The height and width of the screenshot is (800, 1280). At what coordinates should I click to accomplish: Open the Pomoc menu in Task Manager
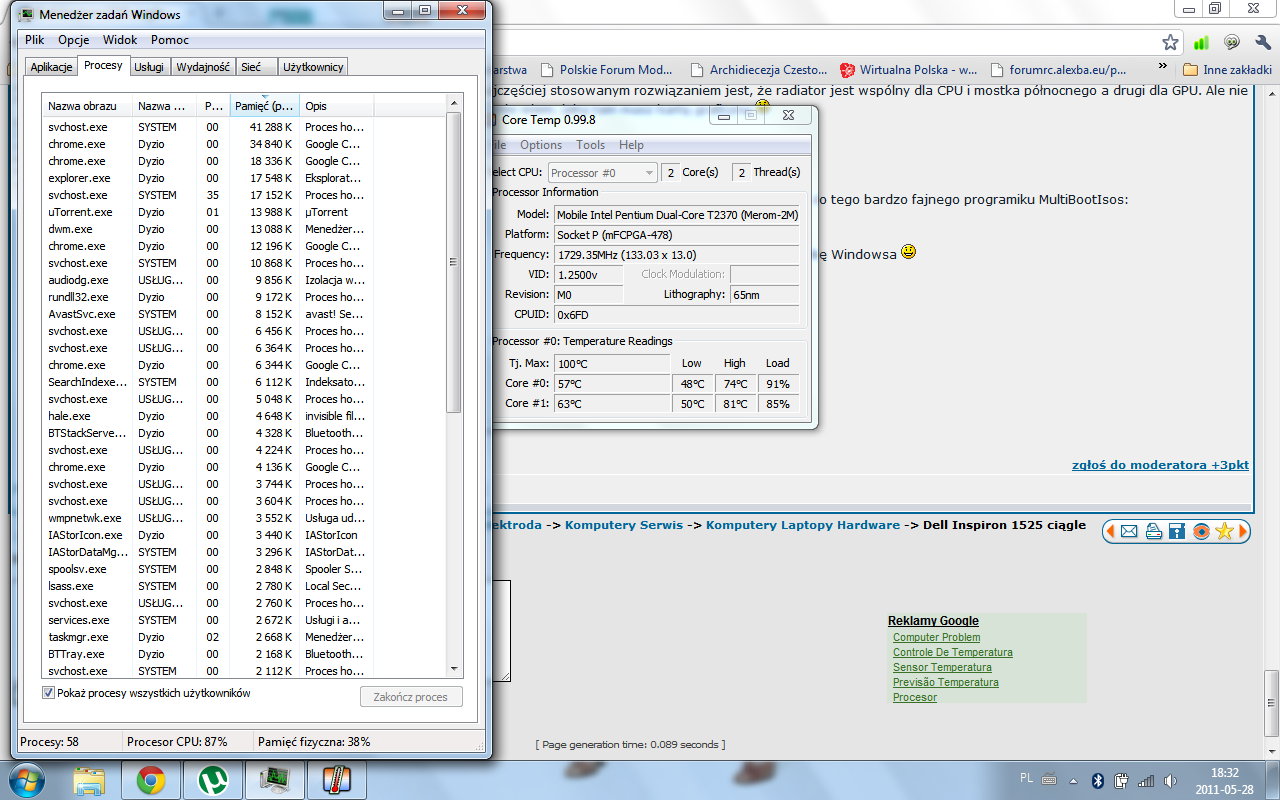(x=170, y=40)
